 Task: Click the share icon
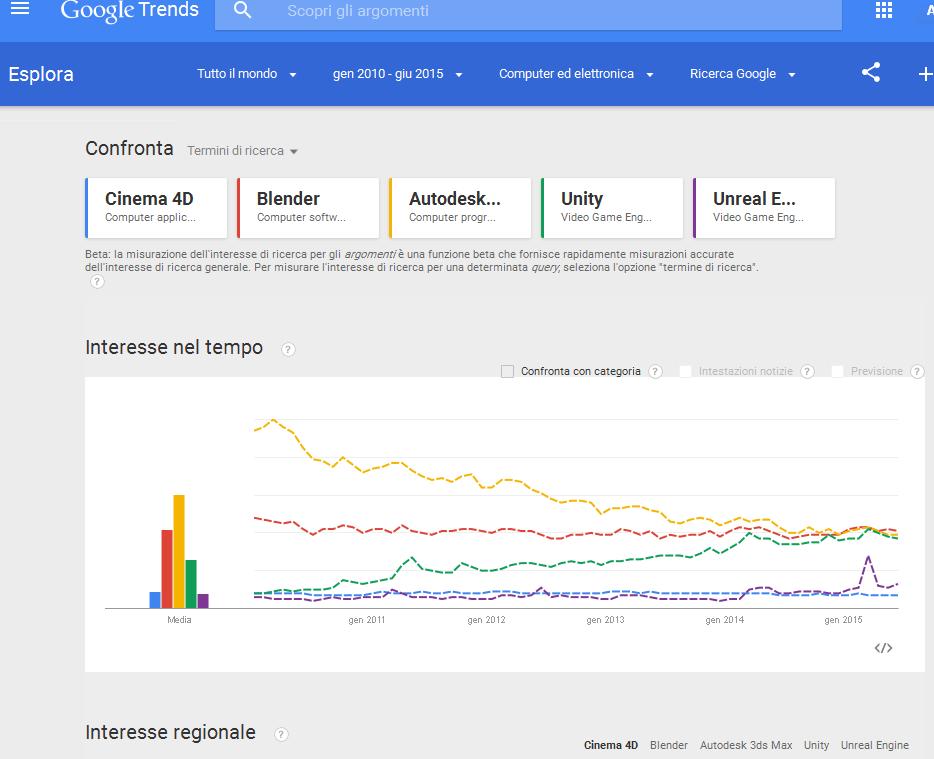[871, 73]
